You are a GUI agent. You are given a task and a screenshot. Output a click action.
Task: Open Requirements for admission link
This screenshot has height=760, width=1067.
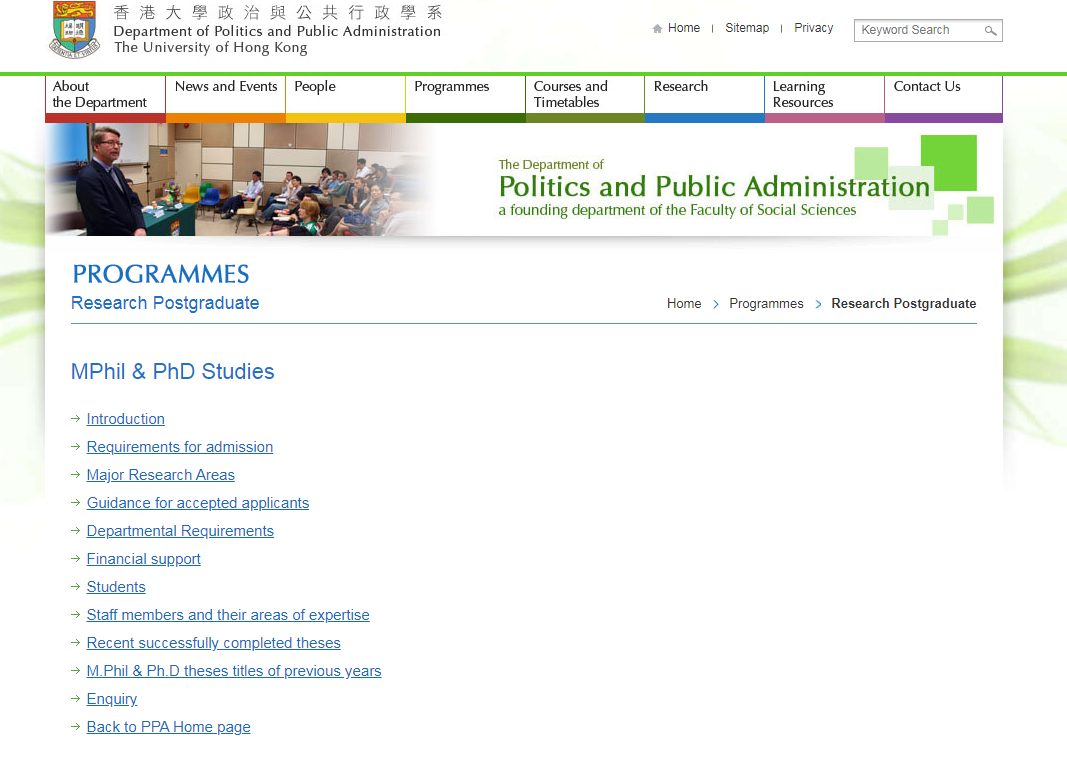click(180, 447)
